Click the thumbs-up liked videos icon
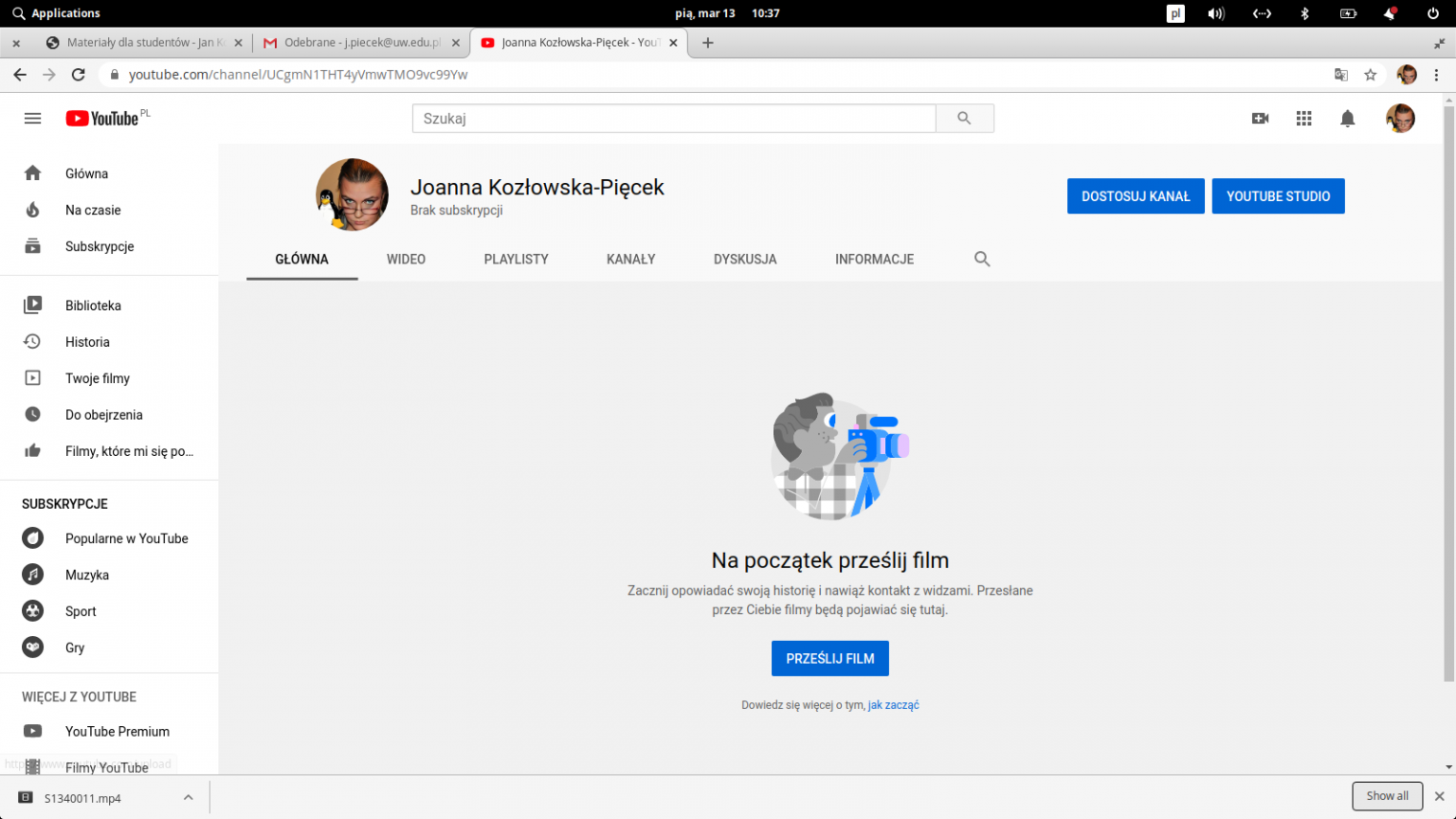 [x=33, y=451]
